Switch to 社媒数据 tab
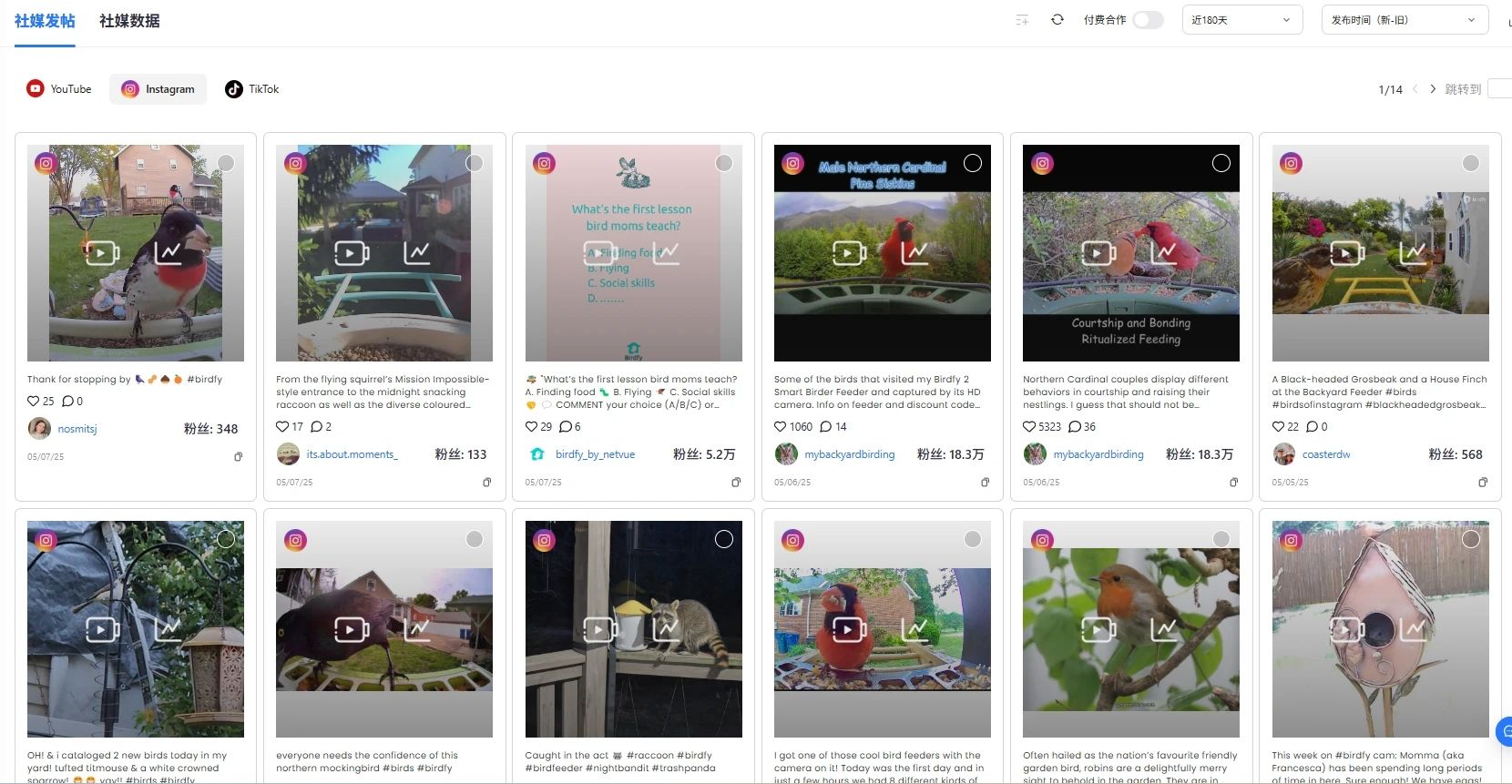The image size is (1512, 784). (129, 21)
